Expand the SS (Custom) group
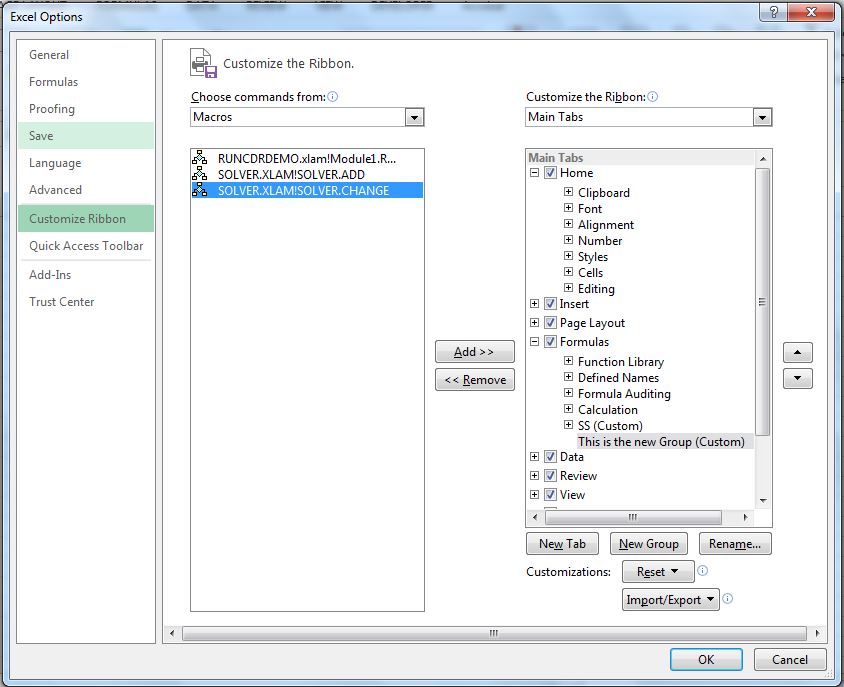Screen dimensions: 844x687 [x=568, y=425]
